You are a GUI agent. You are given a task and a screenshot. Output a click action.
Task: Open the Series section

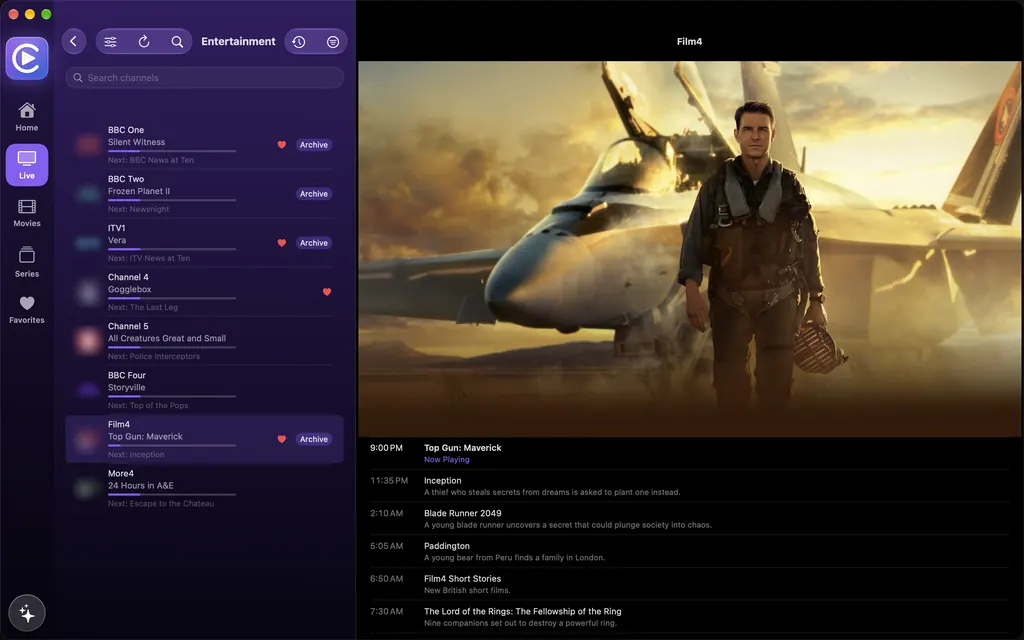coord(27,262)
